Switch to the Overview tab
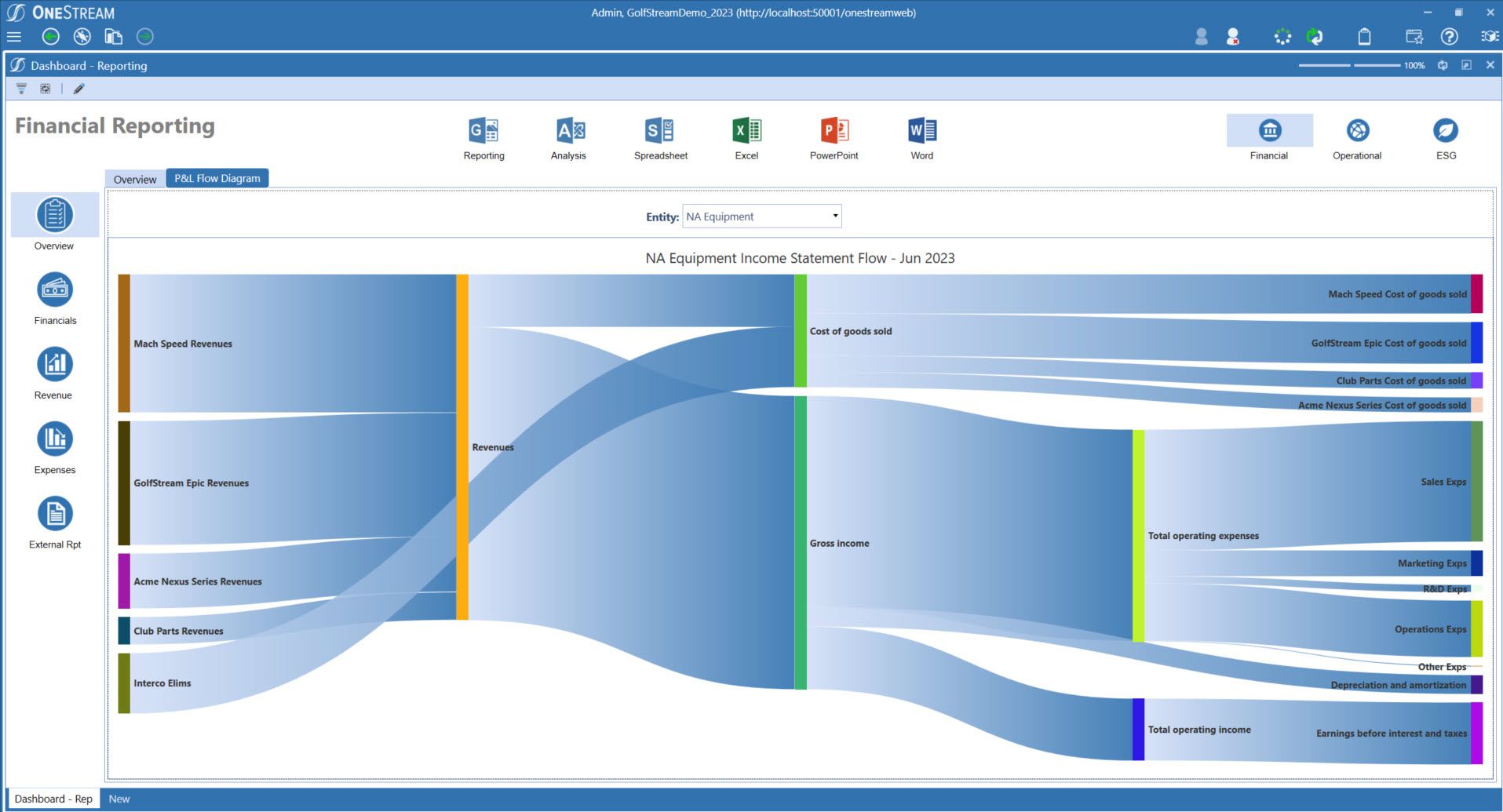 coord(134,179)
